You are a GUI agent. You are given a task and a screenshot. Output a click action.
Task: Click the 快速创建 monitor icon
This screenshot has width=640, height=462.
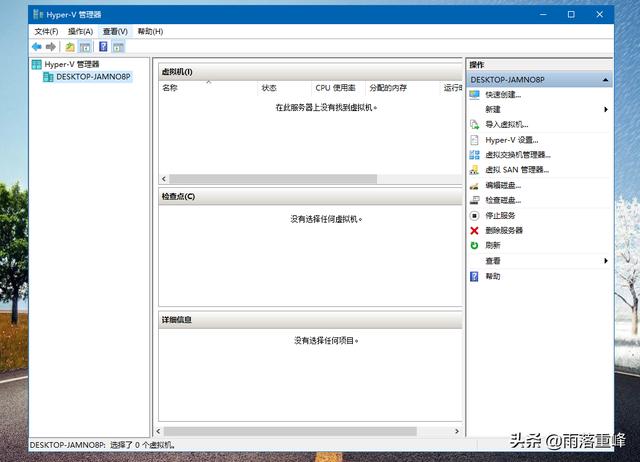[474, 95]
